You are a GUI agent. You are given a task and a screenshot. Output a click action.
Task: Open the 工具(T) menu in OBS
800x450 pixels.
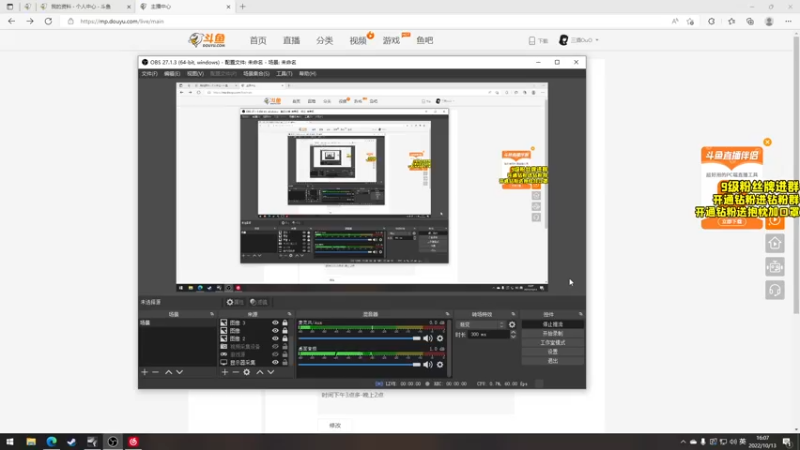tap(284, 73)
